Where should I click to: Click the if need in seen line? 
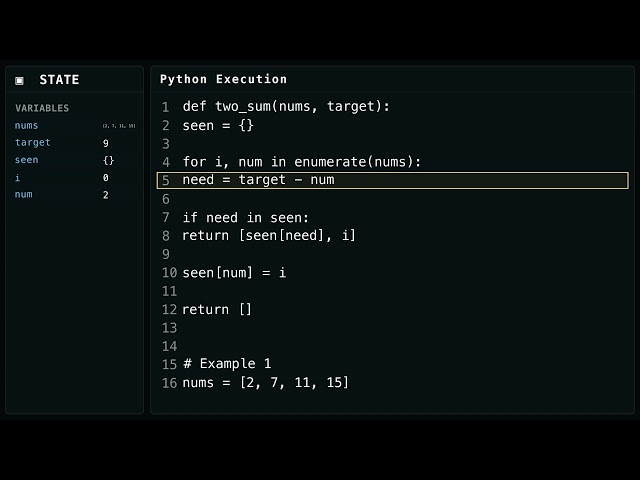246,218
